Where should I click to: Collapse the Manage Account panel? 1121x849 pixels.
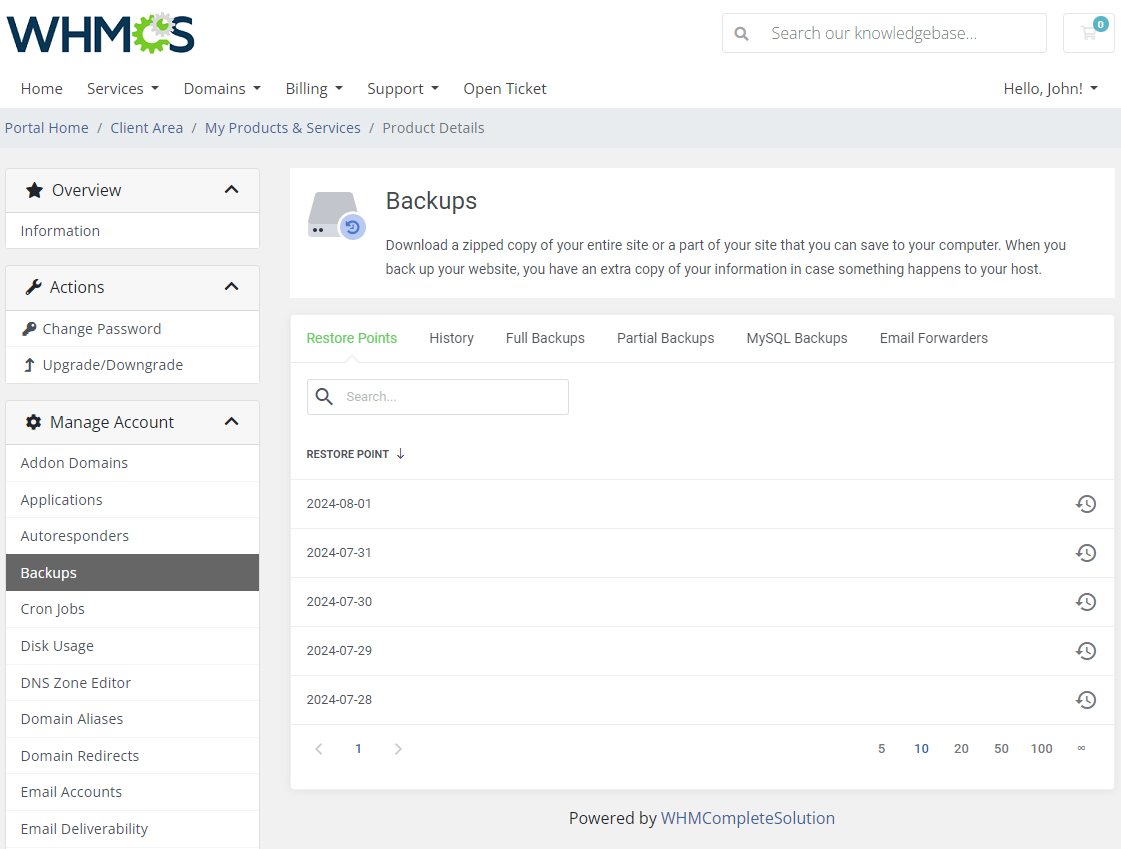pos(231,422)
